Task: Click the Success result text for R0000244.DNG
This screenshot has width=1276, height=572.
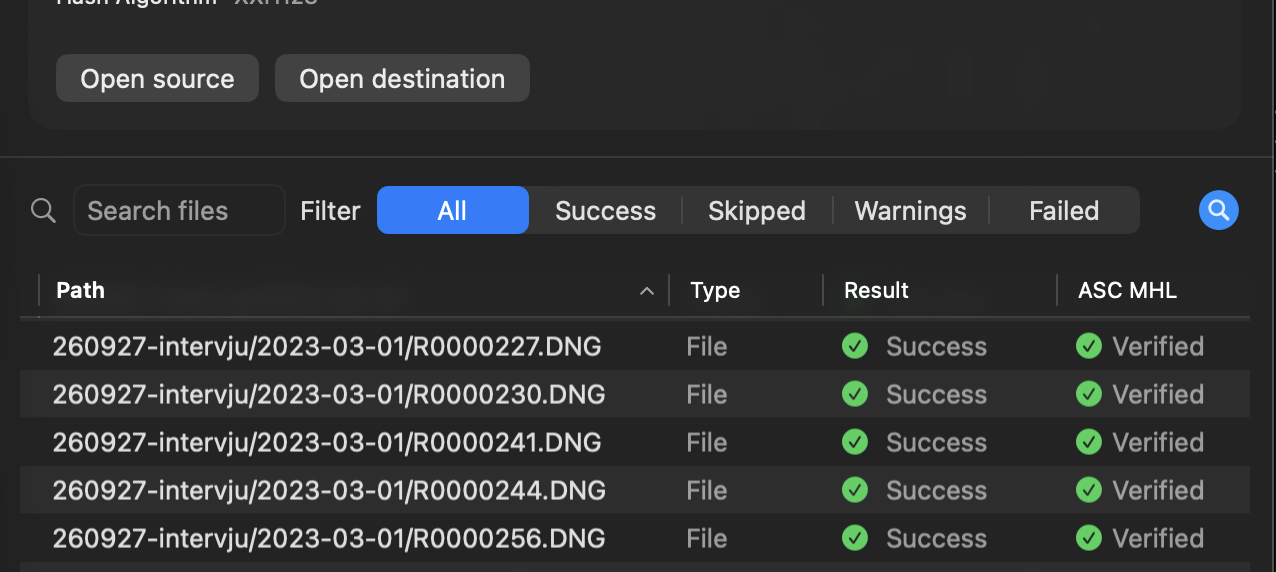Action: tap(936, 490)
